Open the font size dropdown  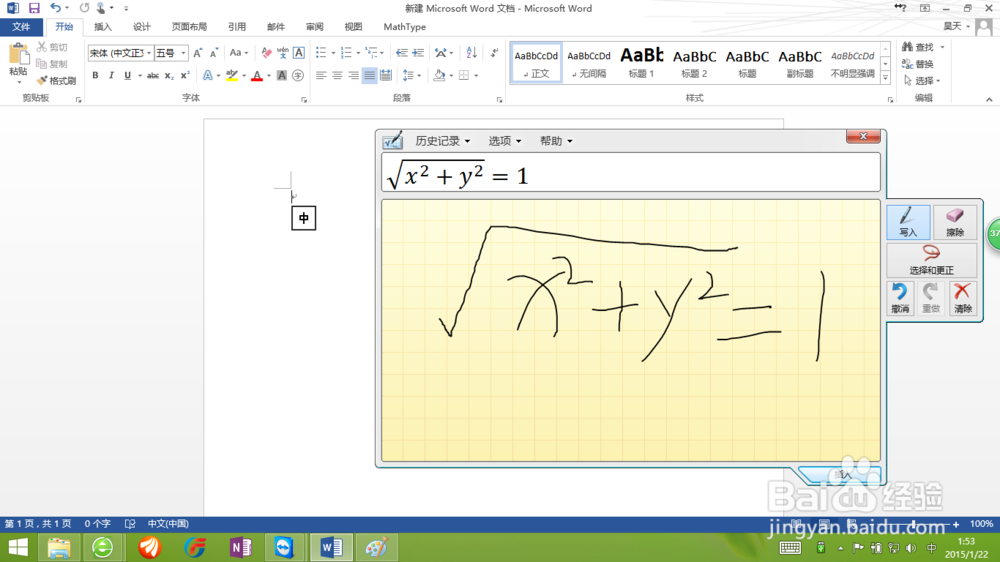183,53
